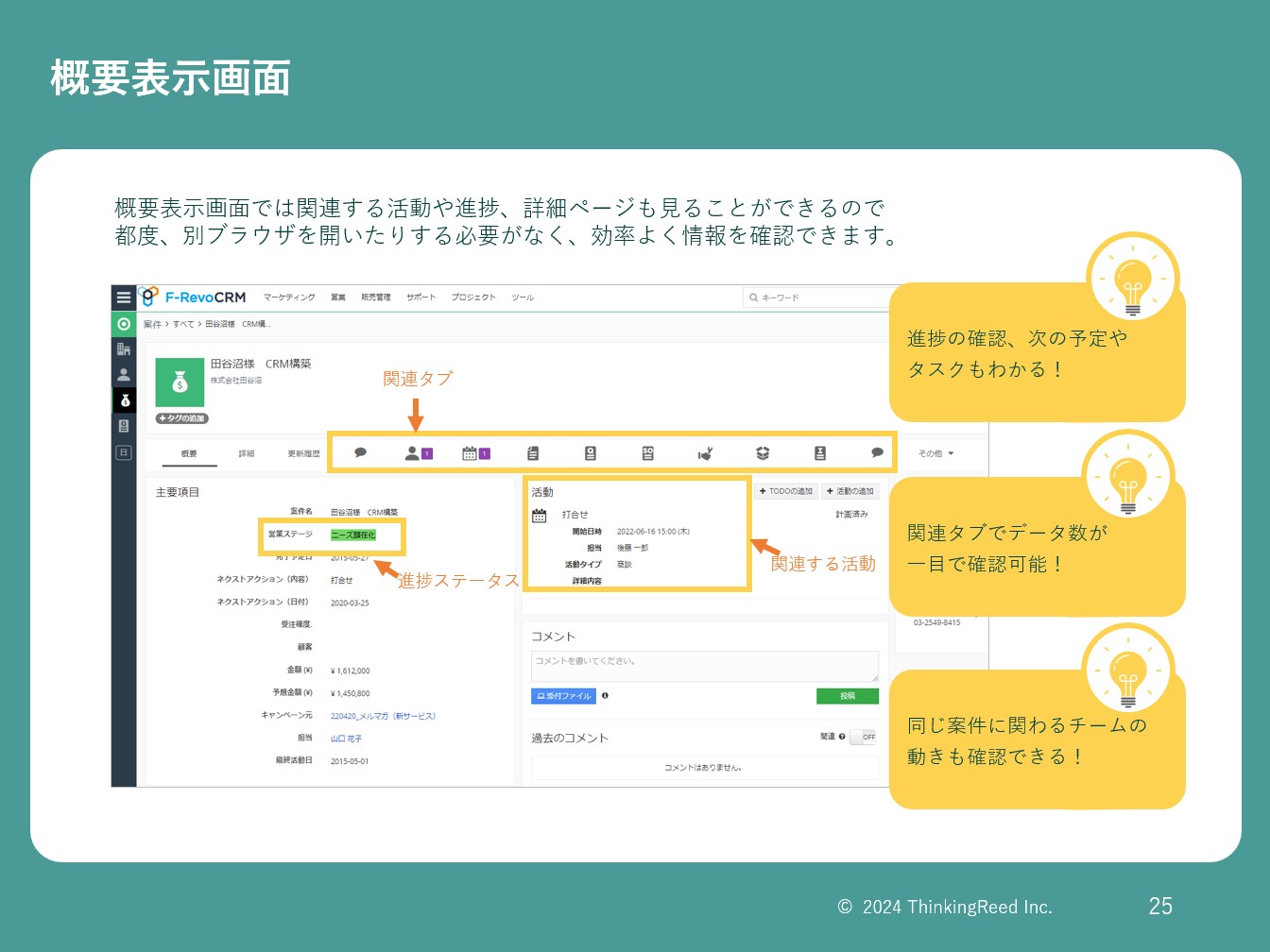The image size is (1270, 952).
Task: Click the 2020-03-25 next action date
Action: coord(350,603)
